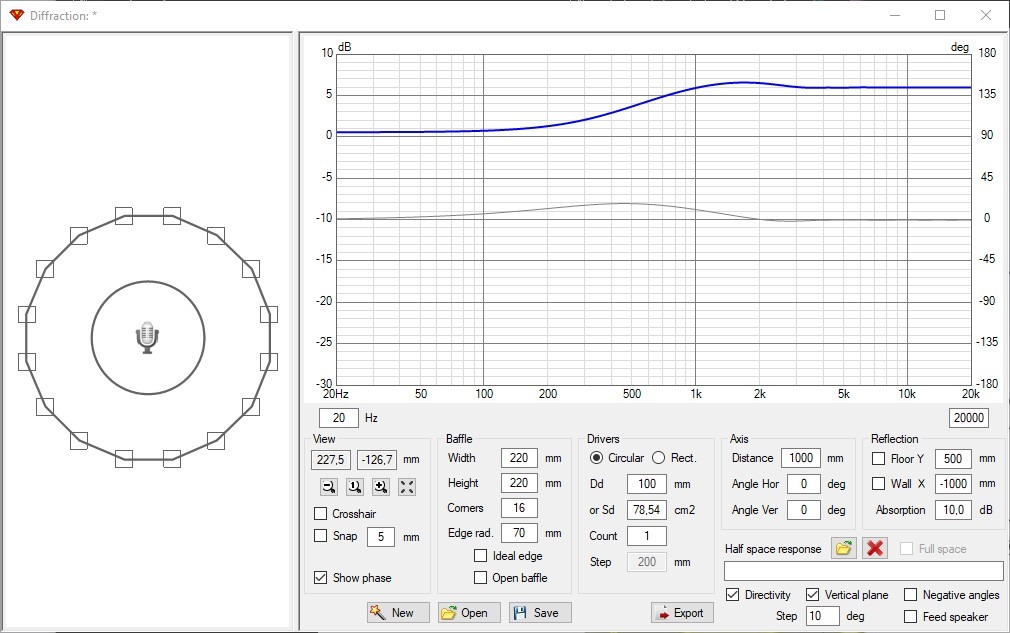Image resolution: width=1010 pixels, height=633 pixels.
Task: Click the Snap distance mm field
Action: pyautogui.click(x=381, y=536)
